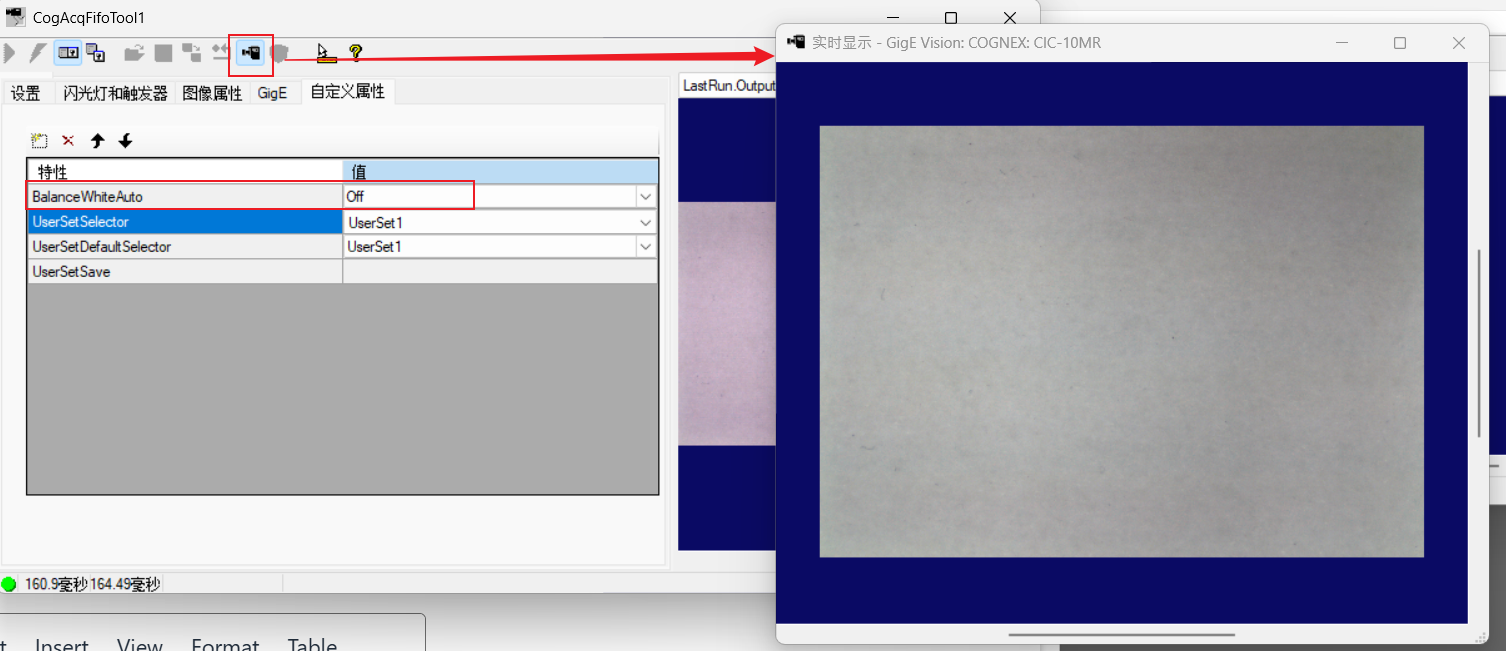The image size is (1506, 651).
Task: Select the BalanceWhiteAuto property row
Action: click(x=185, y=197)
